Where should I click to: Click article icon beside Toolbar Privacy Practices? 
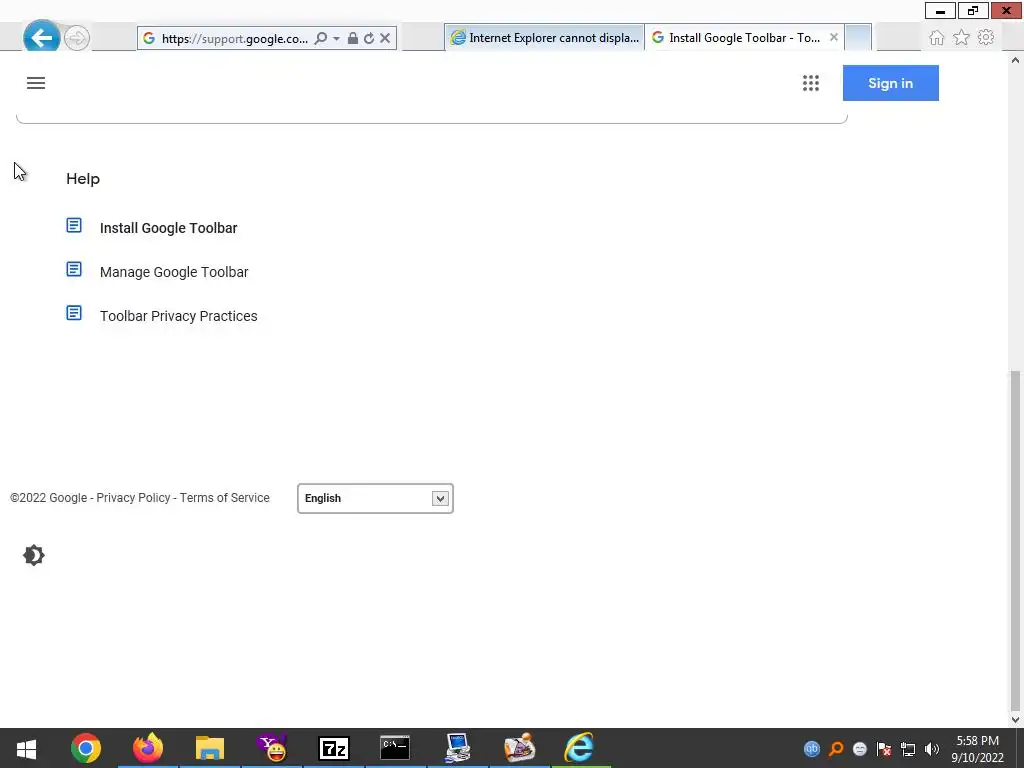click(74, 313)
